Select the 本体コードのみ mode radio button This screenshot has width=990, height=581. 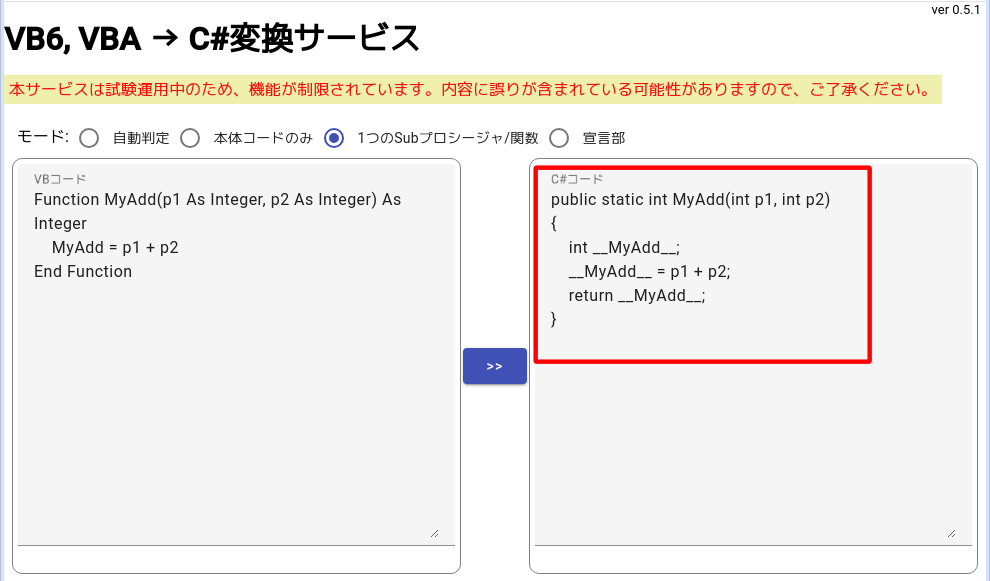190,138
